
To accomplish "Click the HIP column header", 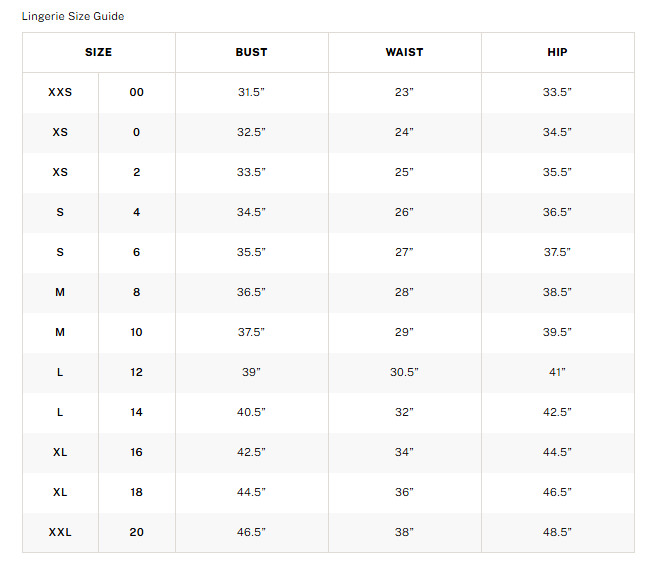I will pos(557,52).
